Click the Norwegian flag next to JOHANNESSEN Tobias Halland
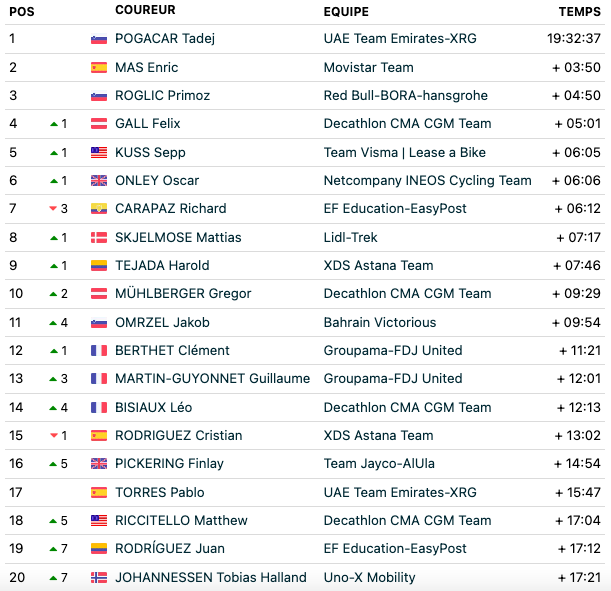This screenshot has height=591, width=611. click(x=99, y=577)
